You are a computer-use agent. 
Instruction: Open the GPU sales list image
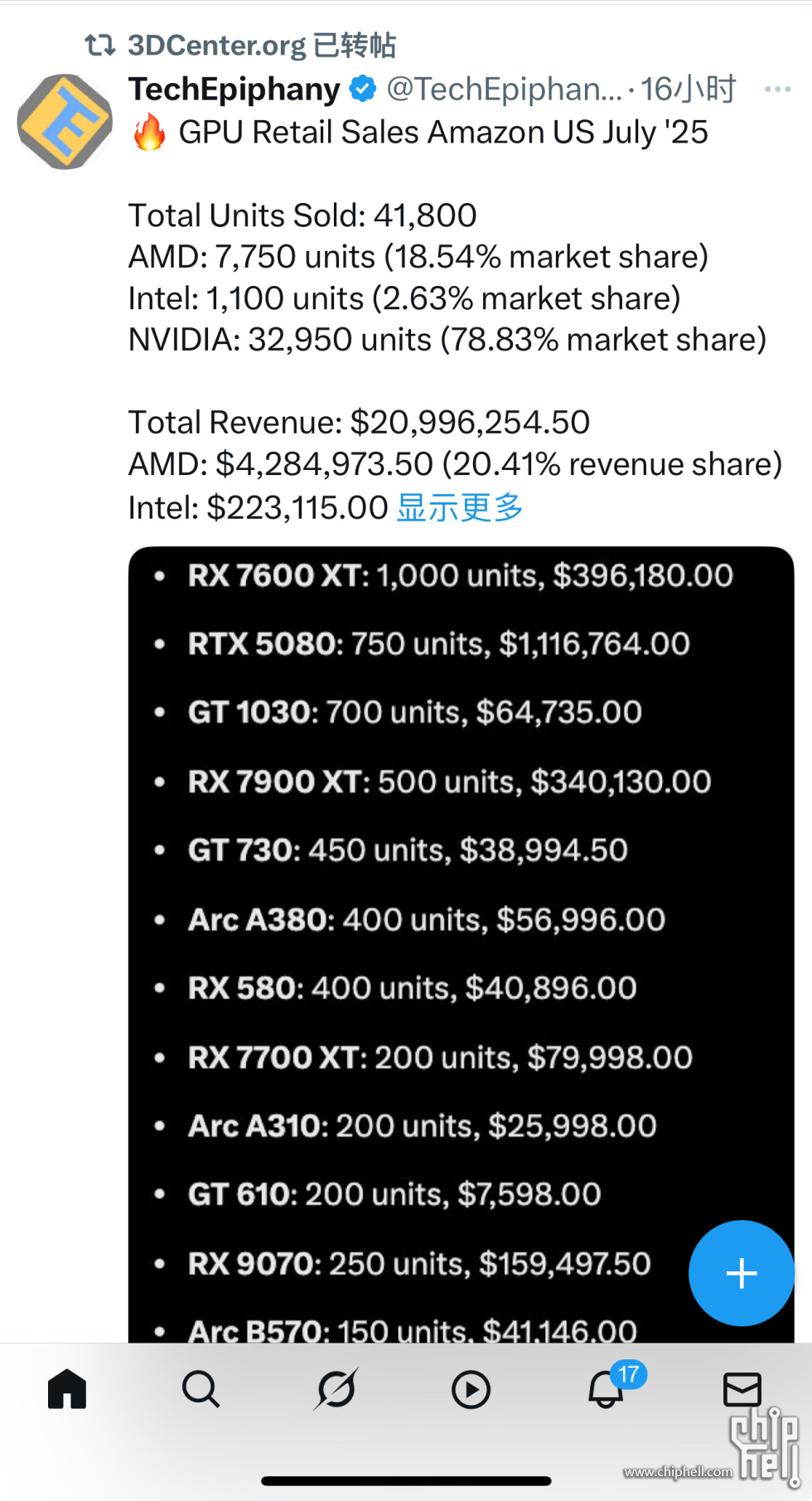pos(461,944)
